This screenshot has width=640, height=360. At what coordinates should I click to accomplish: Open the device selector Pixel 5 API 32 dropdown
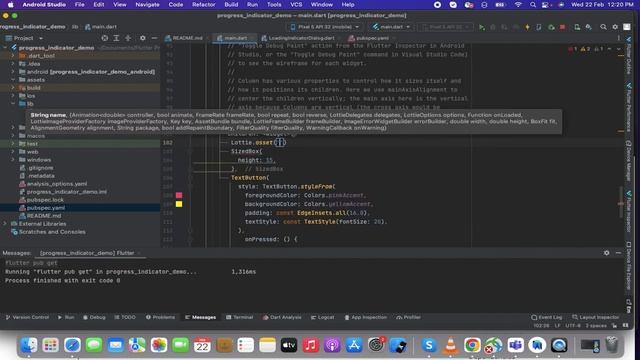coord(325,27)
